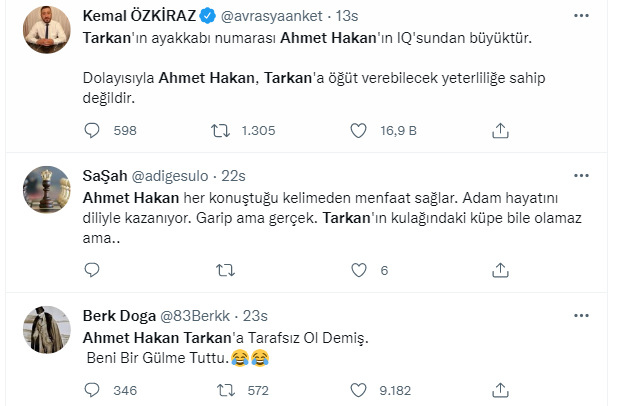Open more options for Berk Doga's tweet

point(581,315)
